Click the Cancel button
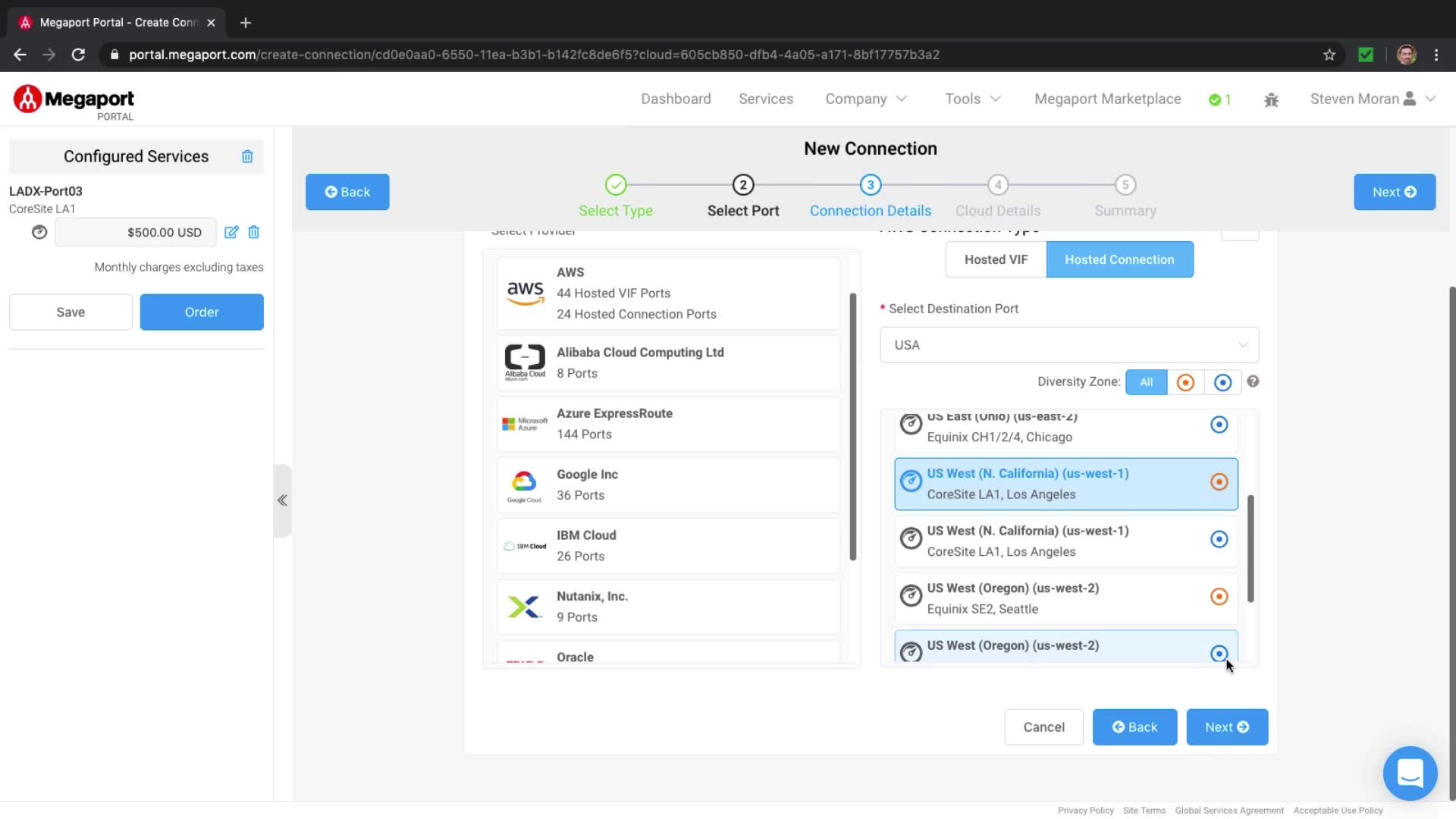 click(1043, 727)
